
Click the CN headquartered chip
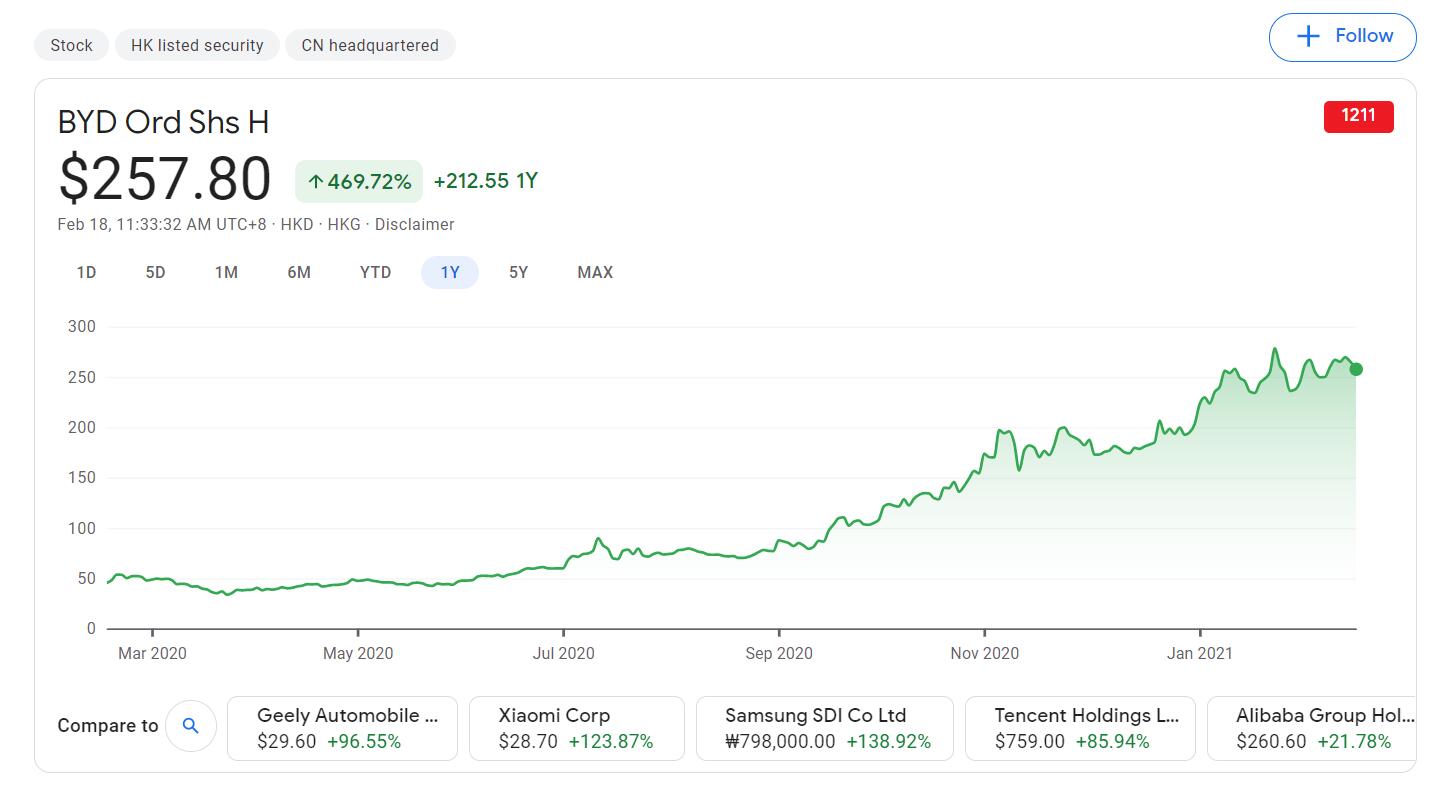click(370, 45)
